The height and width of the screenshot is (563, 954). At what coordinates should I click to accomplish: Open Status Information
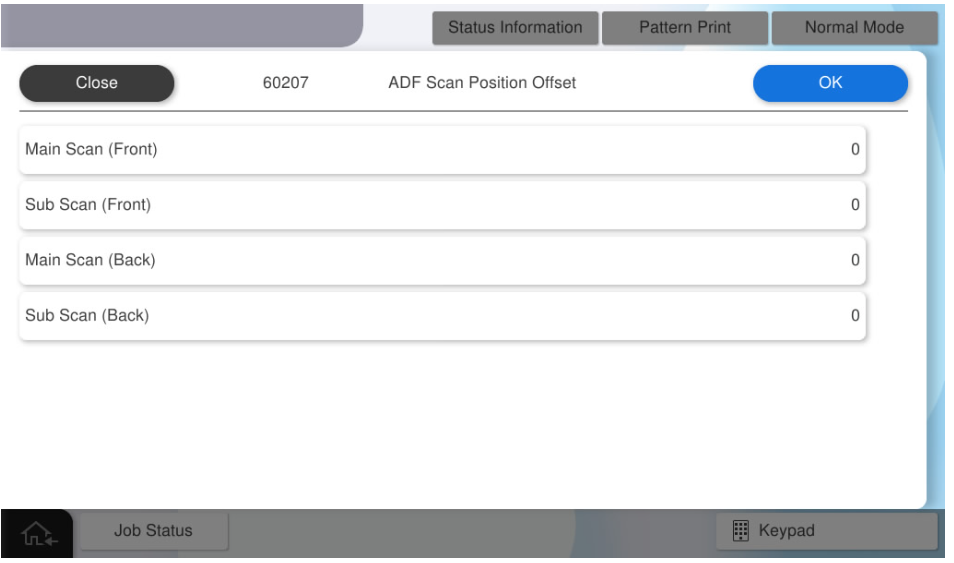[515, 28]
